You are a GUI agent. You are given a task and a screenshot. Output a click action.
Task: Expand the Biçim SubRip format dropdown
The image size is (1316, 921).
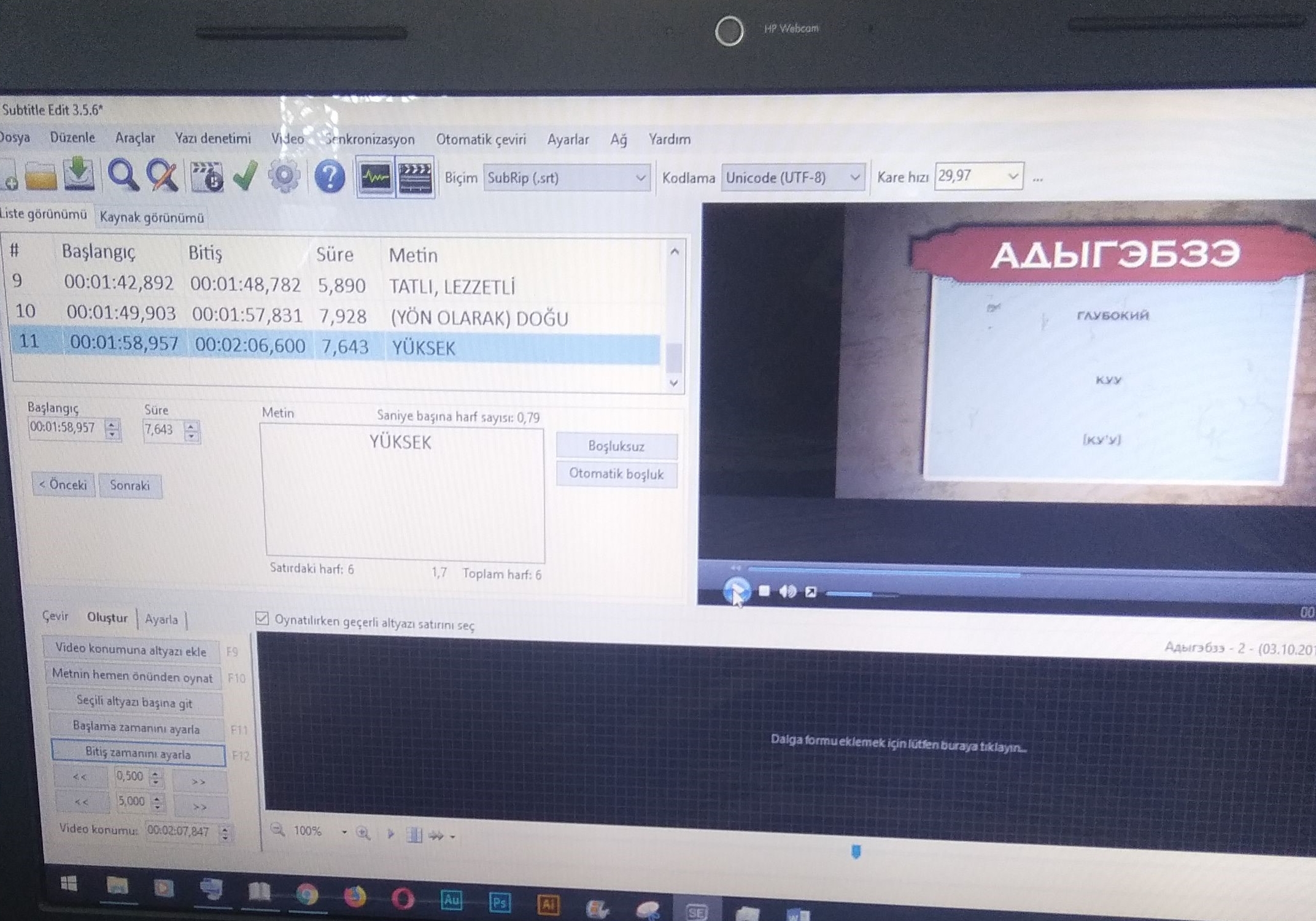pyautogui.click(x=640, y=178)
